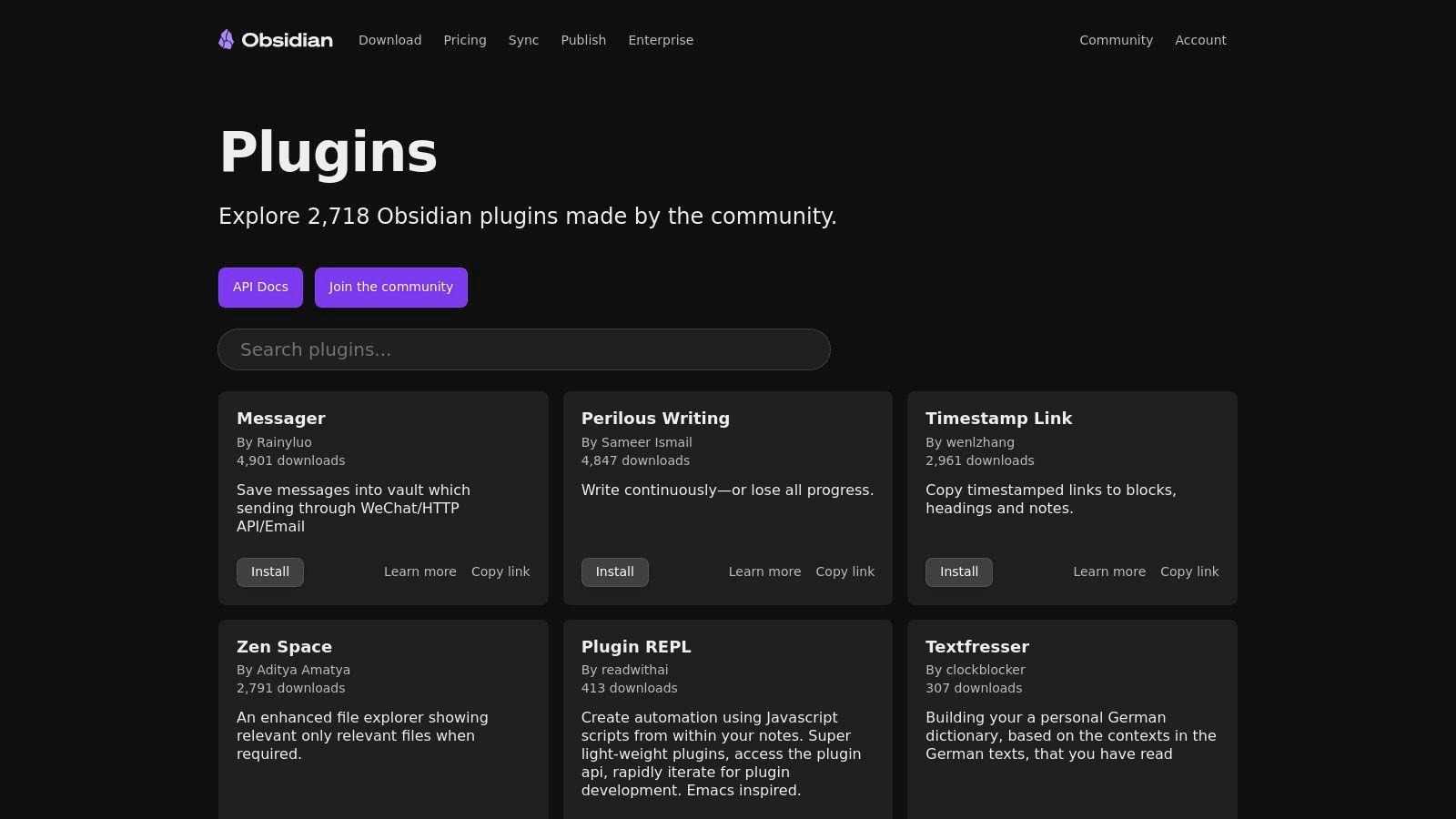
Task: Click the Messager plugin title
Action: (281, 419)
